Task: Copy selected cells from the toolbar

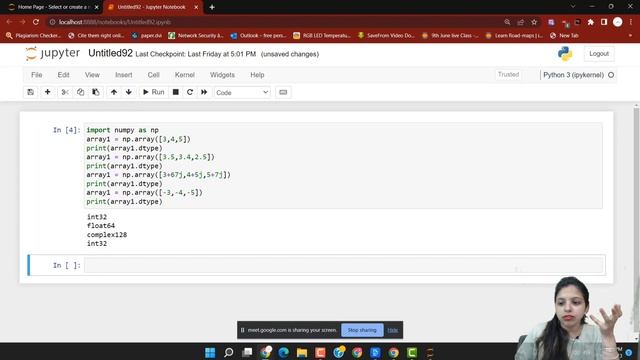Action: 80,92
